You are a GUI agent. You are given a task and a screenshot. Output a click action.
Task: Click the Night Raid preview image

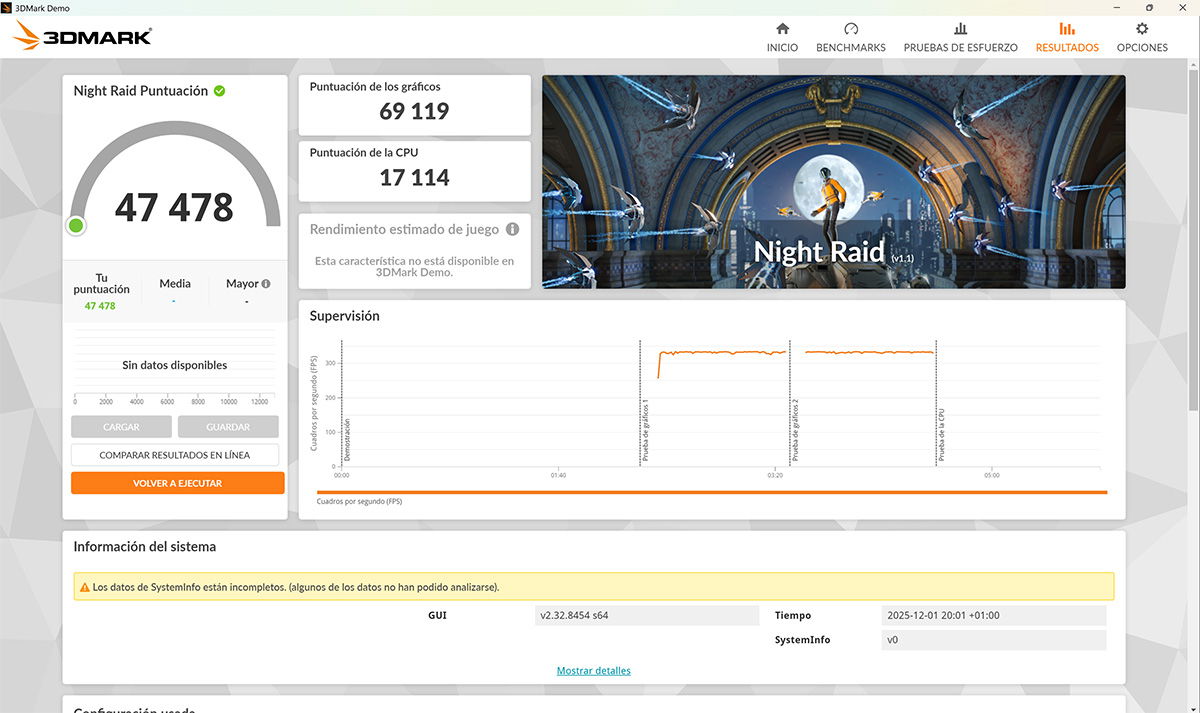tap(833, 182)
